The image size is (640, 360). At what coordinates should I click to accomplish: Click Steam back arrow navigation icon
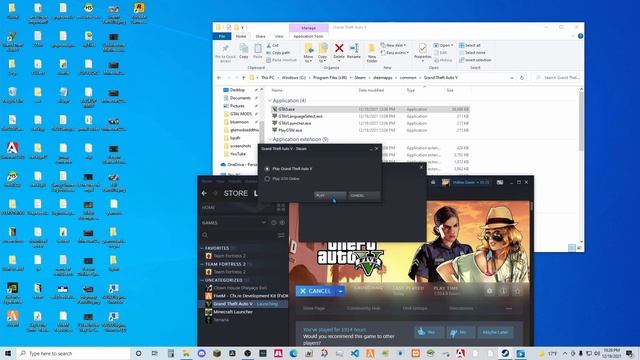coord(204,193)
